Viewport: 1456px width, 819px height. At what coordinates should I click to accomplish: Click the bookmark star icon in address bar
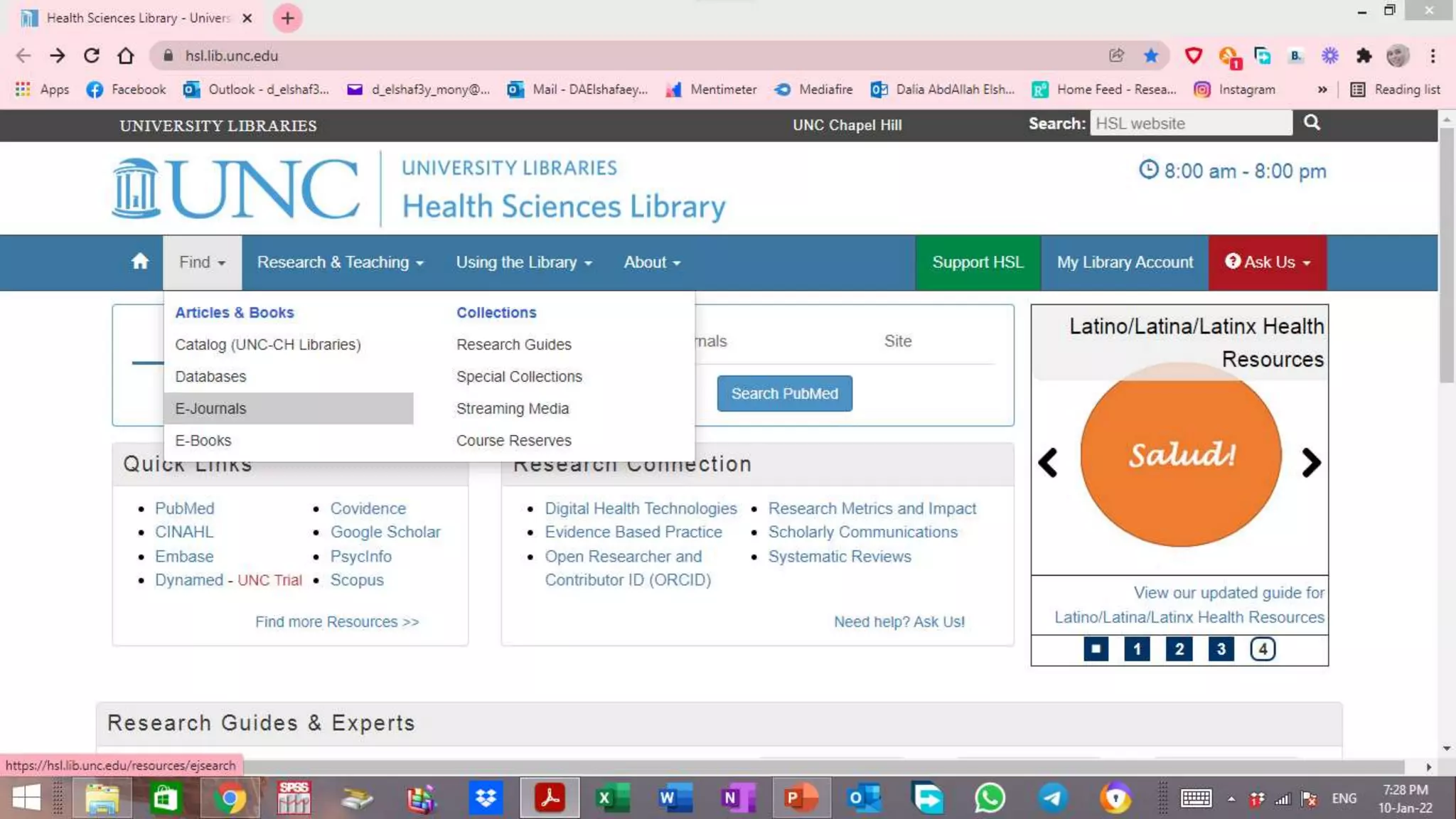[x=1151, y=55]
